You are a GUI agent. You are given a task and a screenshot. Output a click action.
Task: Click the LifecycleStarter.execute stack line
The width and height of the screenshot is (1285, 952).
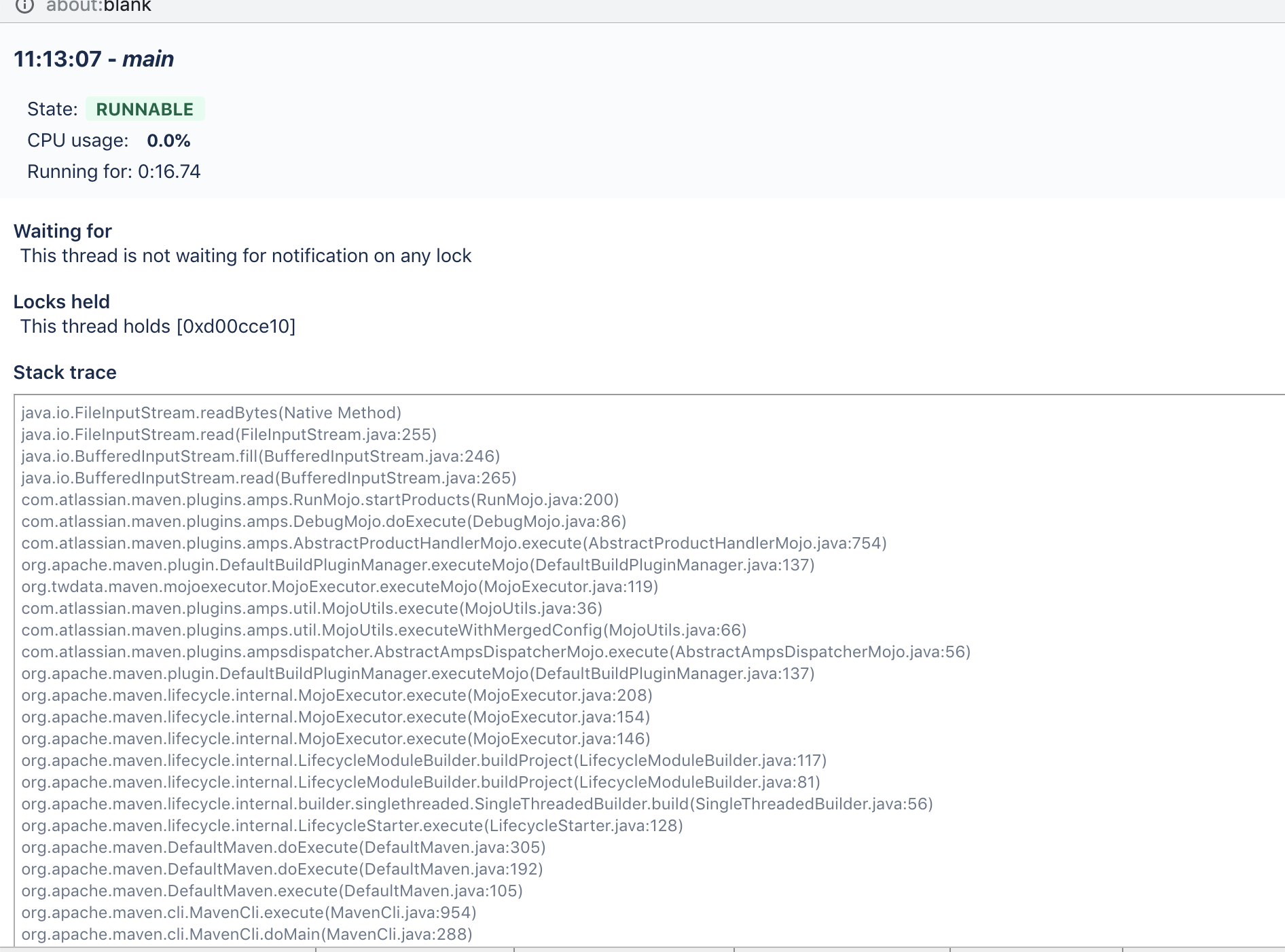(352, 826)
